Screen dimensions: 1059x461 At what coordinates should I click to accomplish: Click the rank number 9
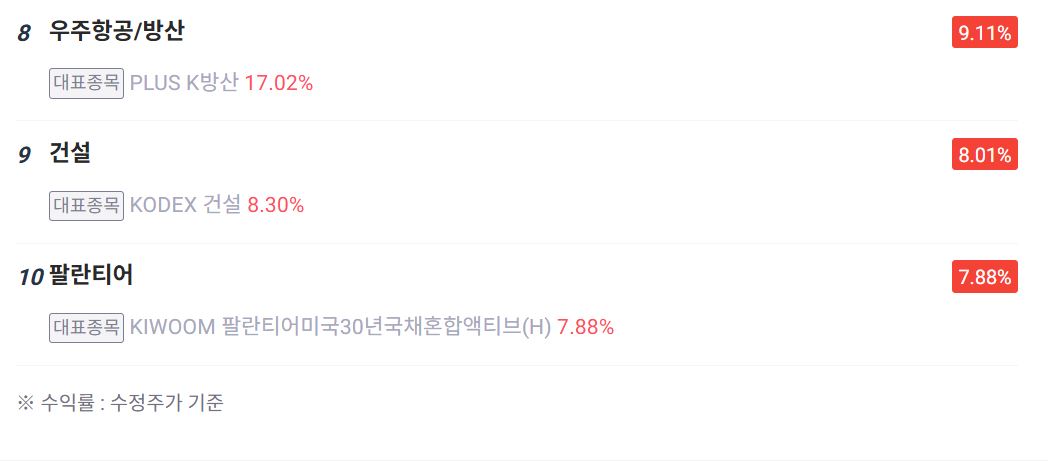coord(24,155)
